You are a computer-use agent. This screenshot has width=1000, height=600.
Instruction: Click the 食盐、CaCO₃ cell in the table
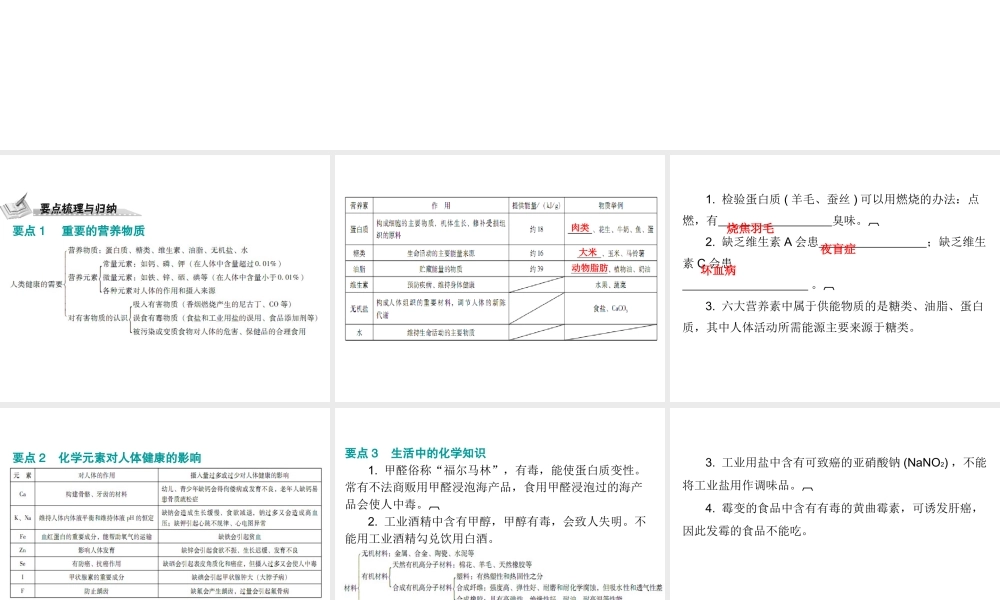point(610,309)
